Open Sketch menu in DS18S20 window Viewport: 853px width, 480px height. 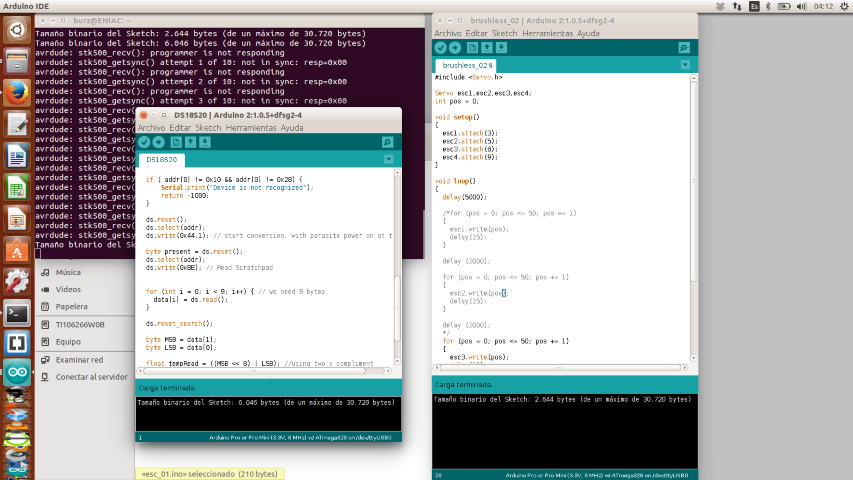point(208,128)
